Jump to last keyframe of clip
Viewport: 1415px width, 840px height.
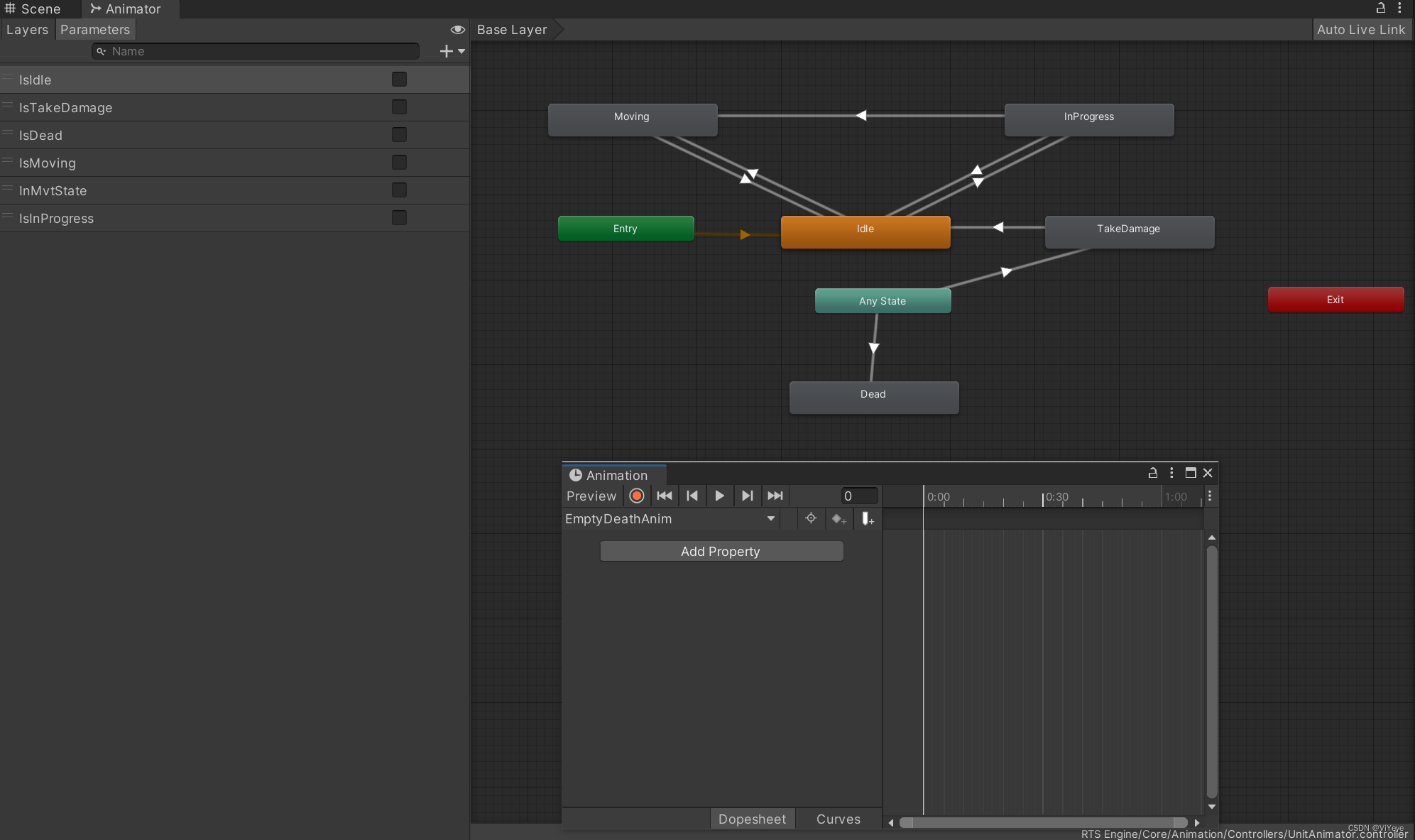point(775,496)
